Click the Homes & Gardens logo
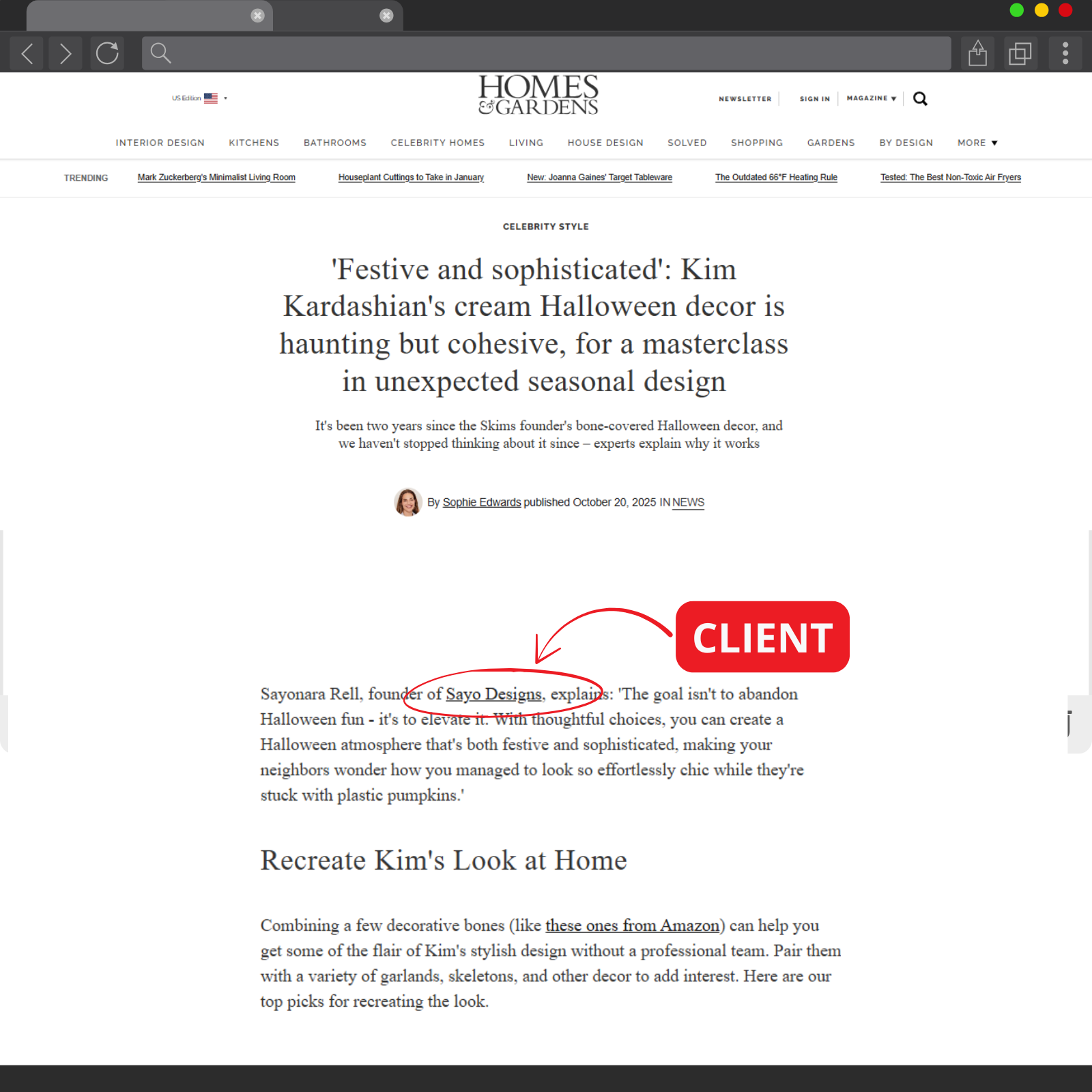1092x1092 pixels. point(538,95)
